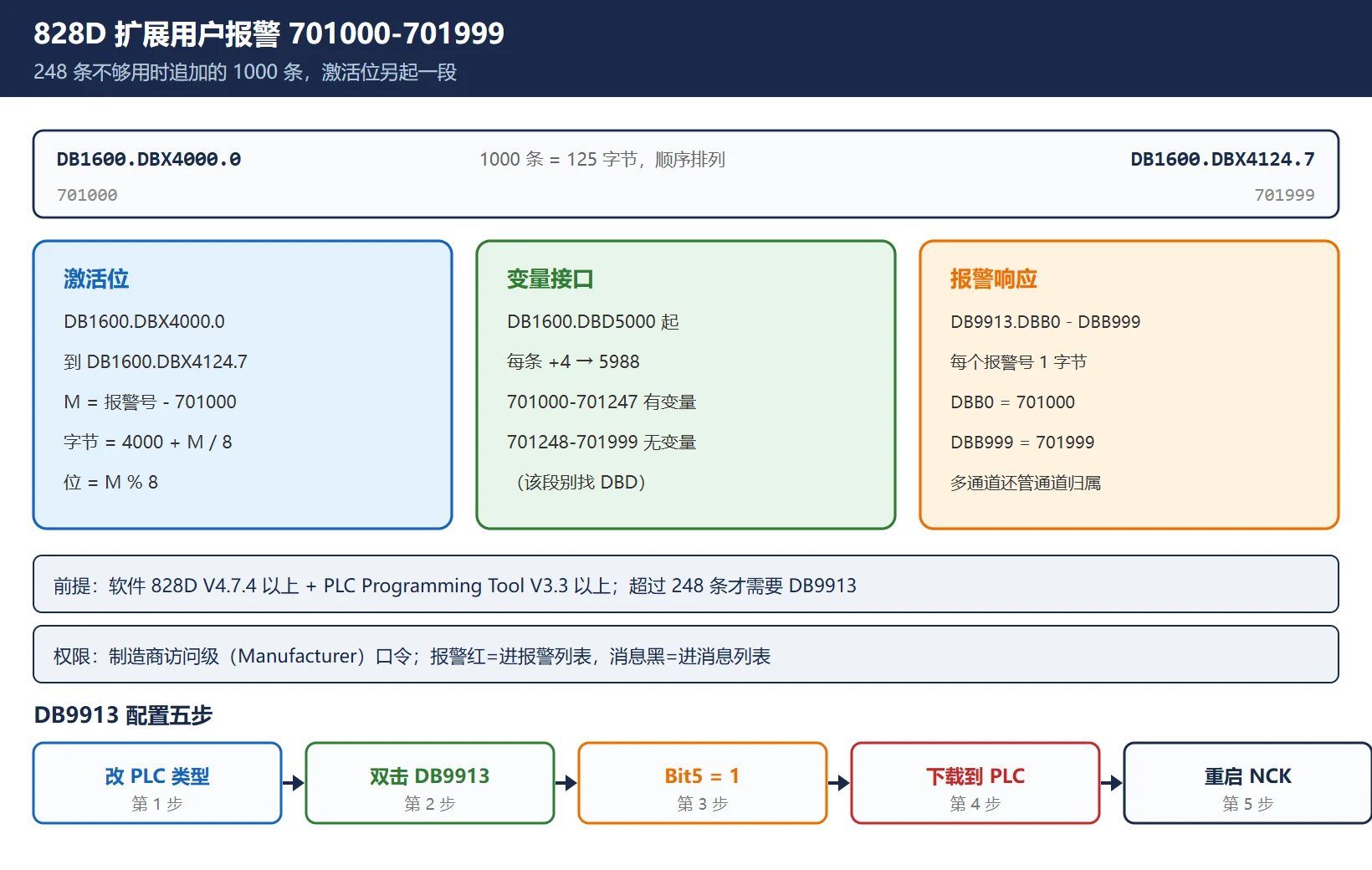Screen dimensions: 1372x870
Task: Click the 变量接口 card heading
Action: point(550,279)
